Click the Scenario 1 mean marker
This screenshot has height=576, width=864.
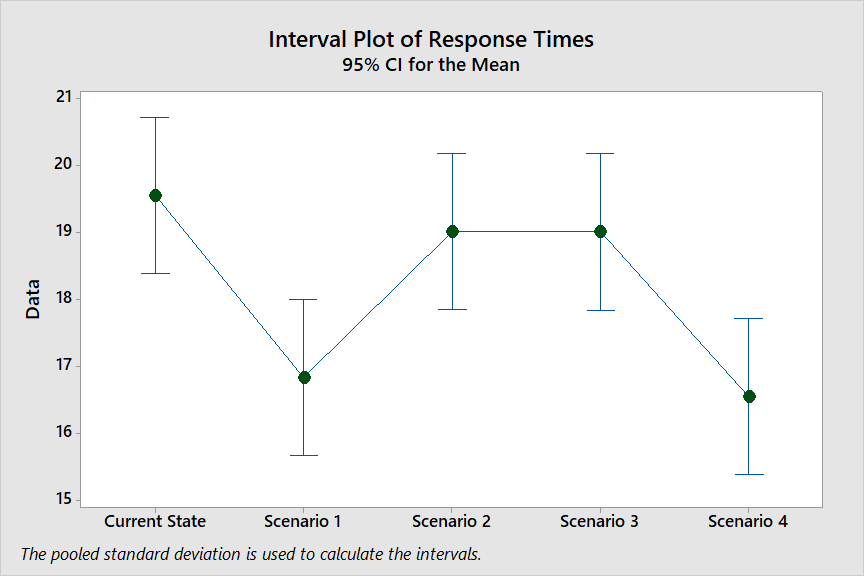[x=304, y=377]
